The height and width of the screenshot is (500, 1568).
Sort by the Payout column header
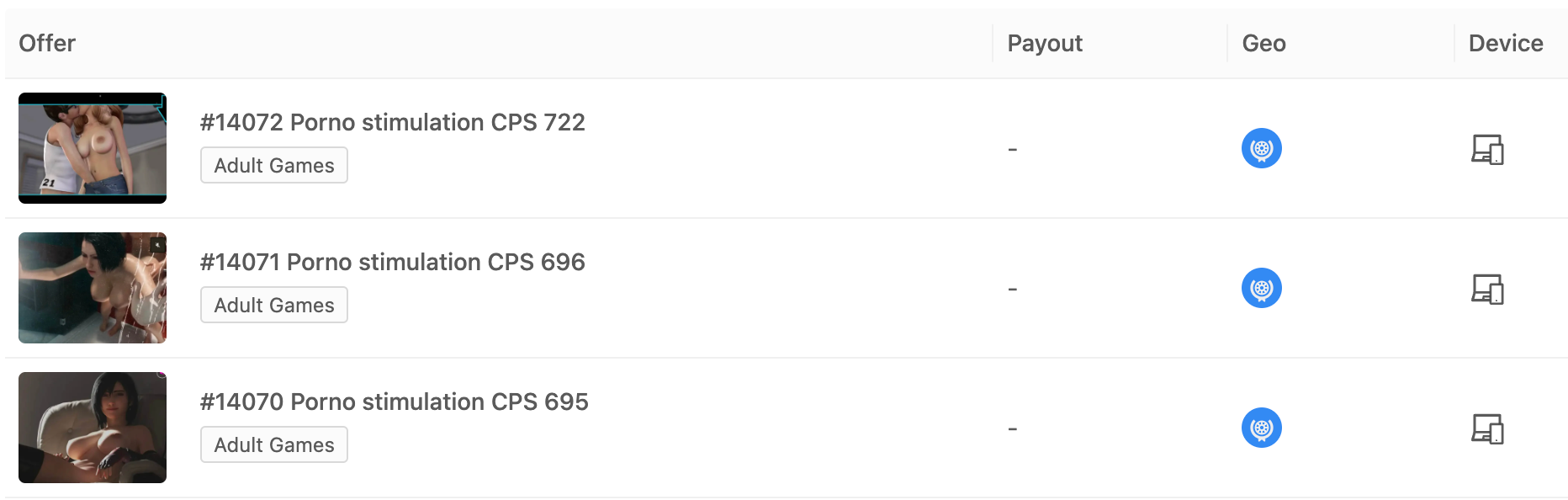[1045, 44]
